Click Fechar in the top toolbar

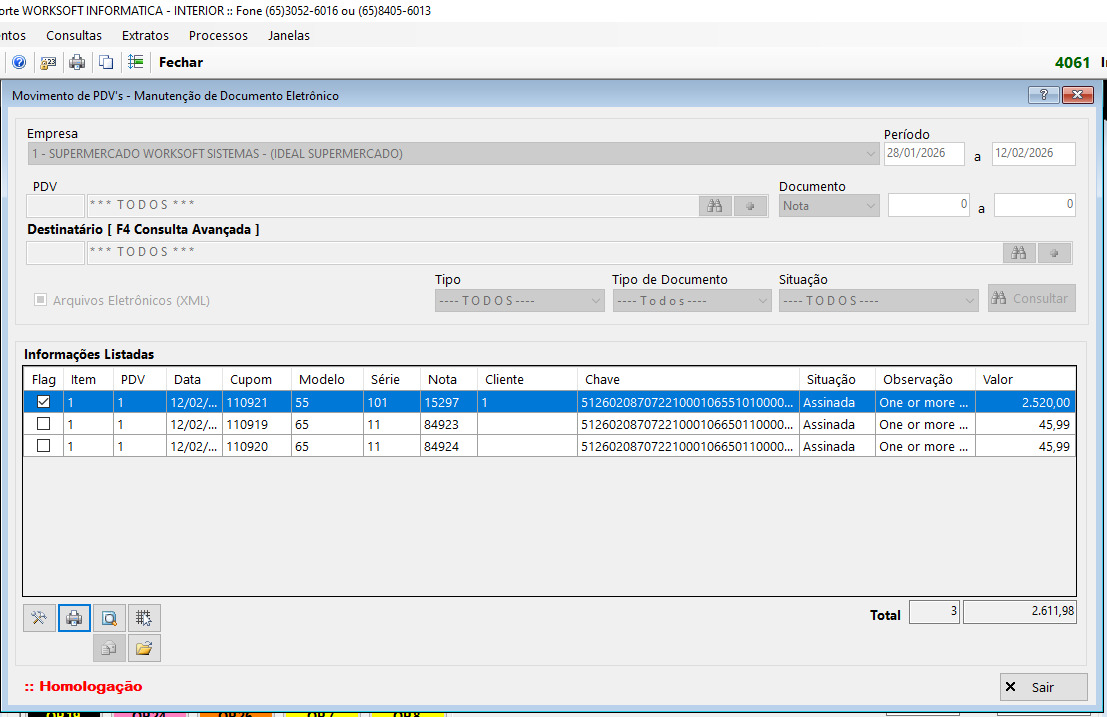click(181, 62)
